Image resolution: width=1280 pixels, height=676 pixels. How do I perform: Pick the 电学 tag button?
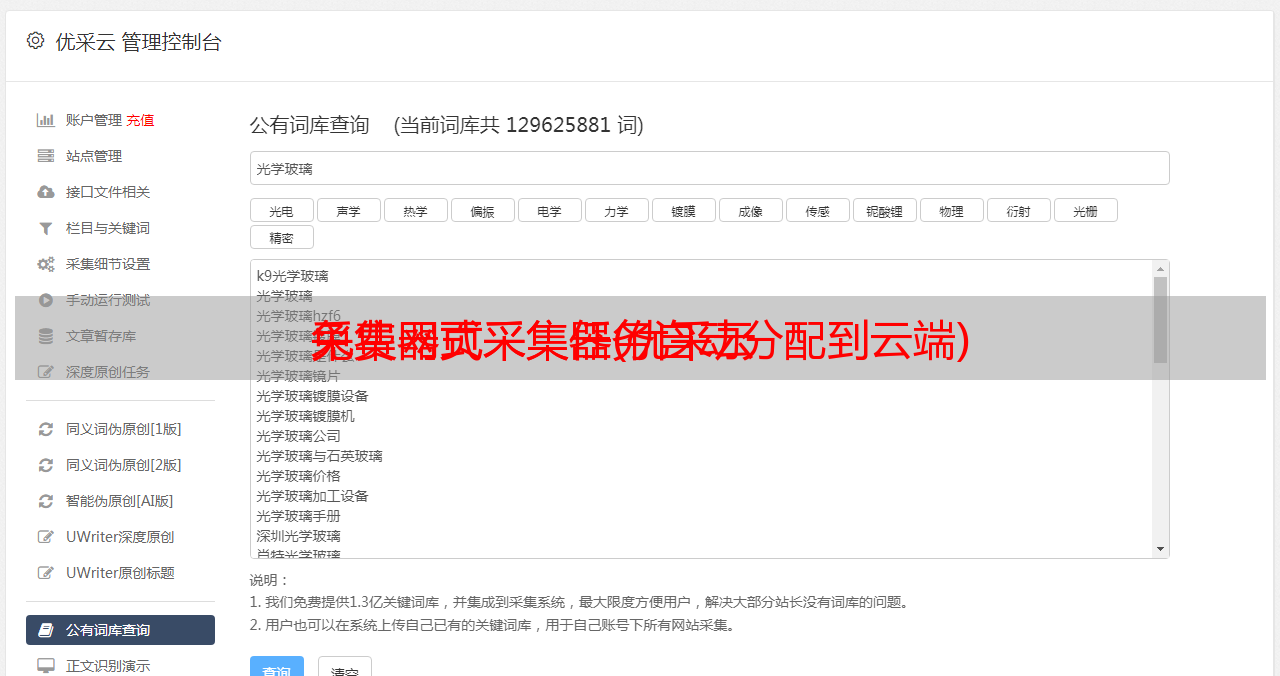click(x=549, y=211)
